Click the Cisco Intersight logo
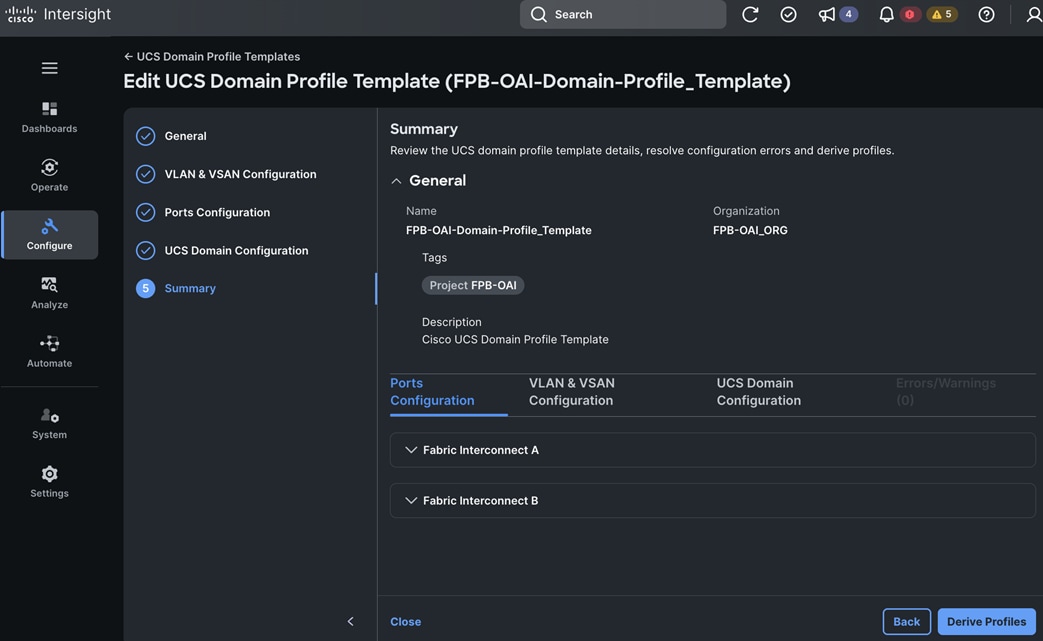Image resolution: width=1043 pixels, height=641 pixels. pyautogui.click(x=58, y=14)
